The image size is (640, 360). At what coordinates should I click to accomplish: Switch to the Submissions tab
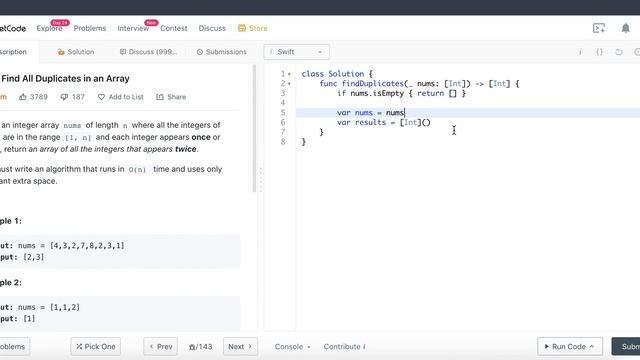[x=222, y=52]
